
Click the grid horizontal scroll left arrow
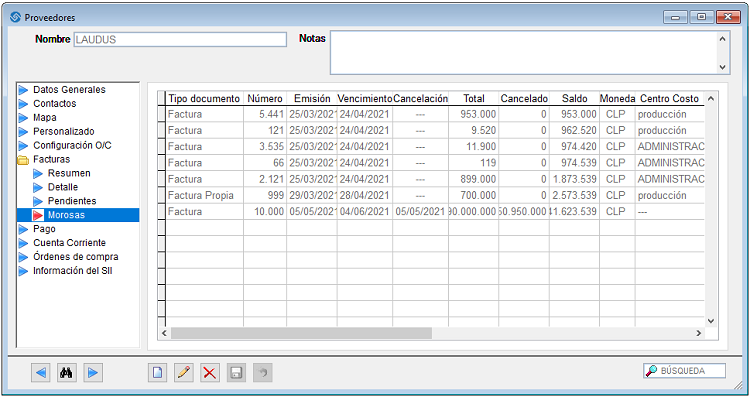[164, 333]
